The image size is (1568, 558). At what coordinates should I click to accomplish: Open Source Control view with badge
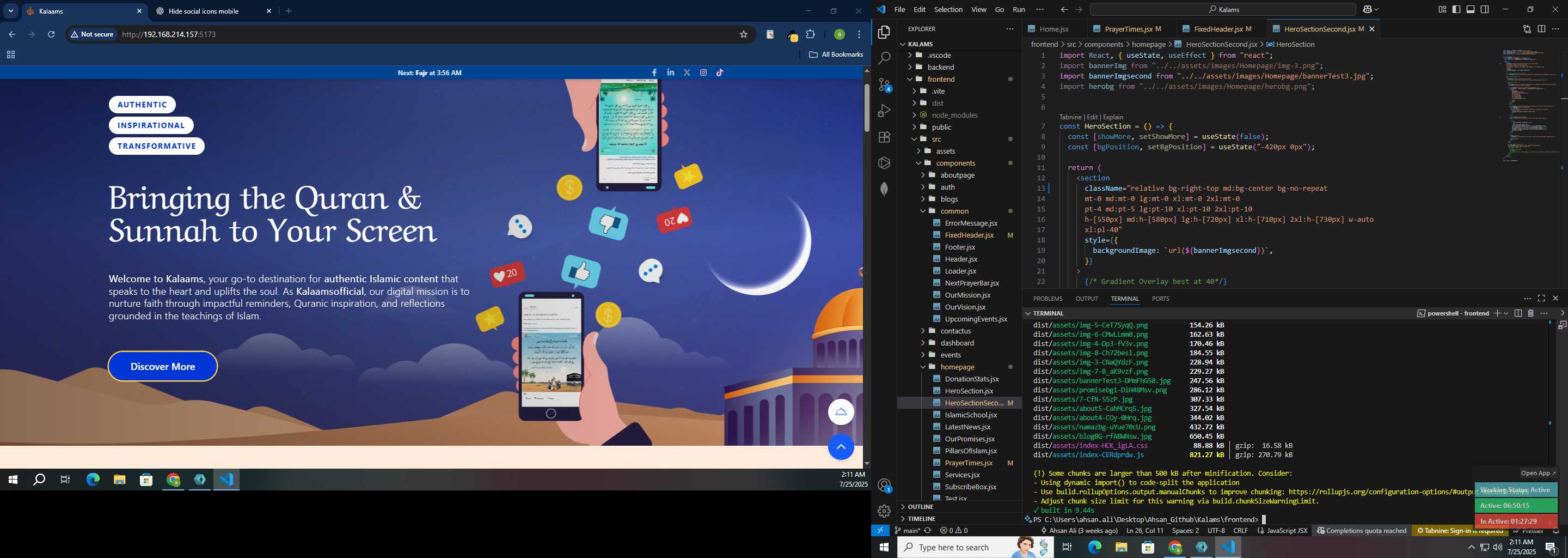coord(884,84)
